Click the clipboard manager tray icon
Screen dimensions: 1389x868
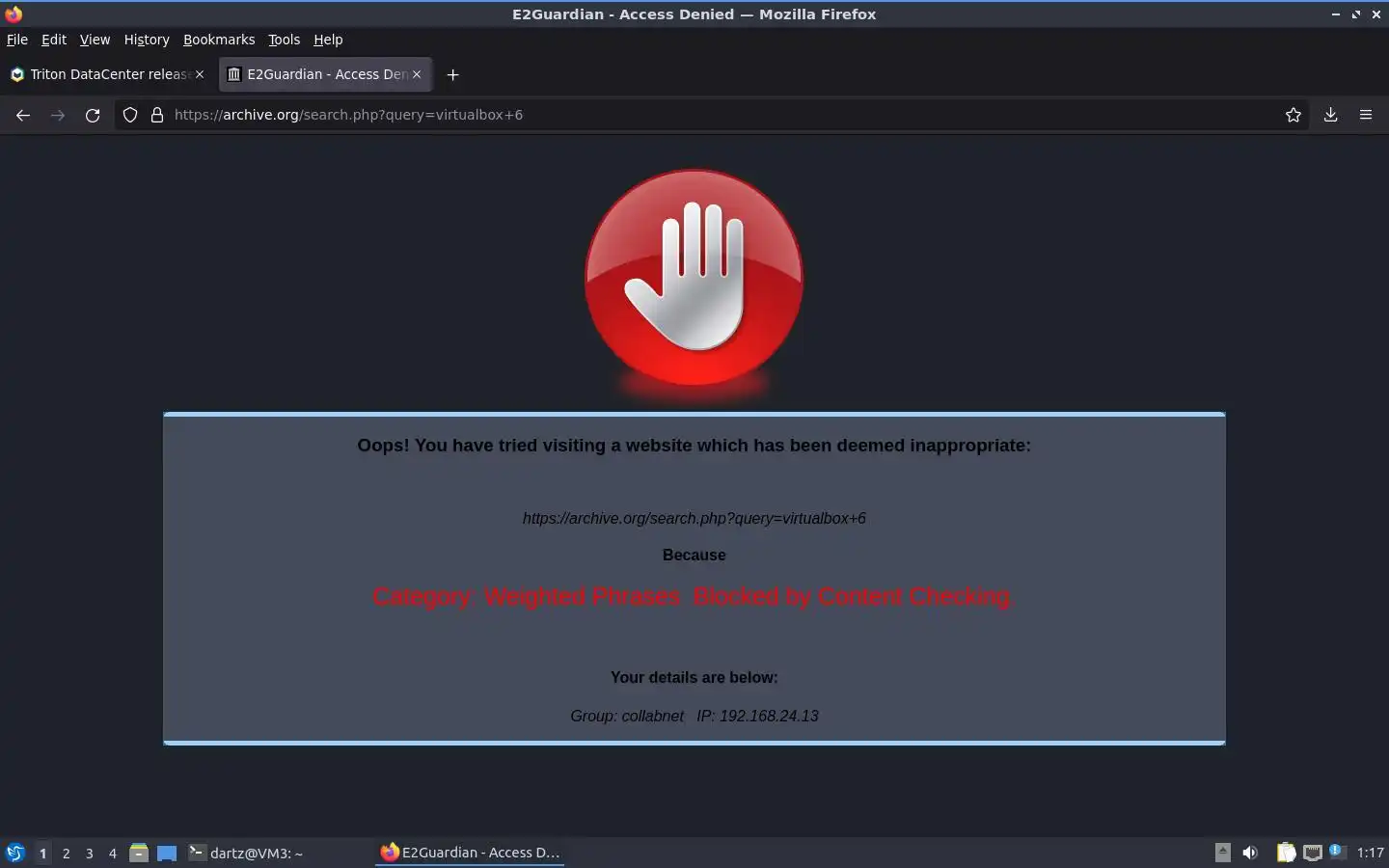click(x=1286, y=853)
